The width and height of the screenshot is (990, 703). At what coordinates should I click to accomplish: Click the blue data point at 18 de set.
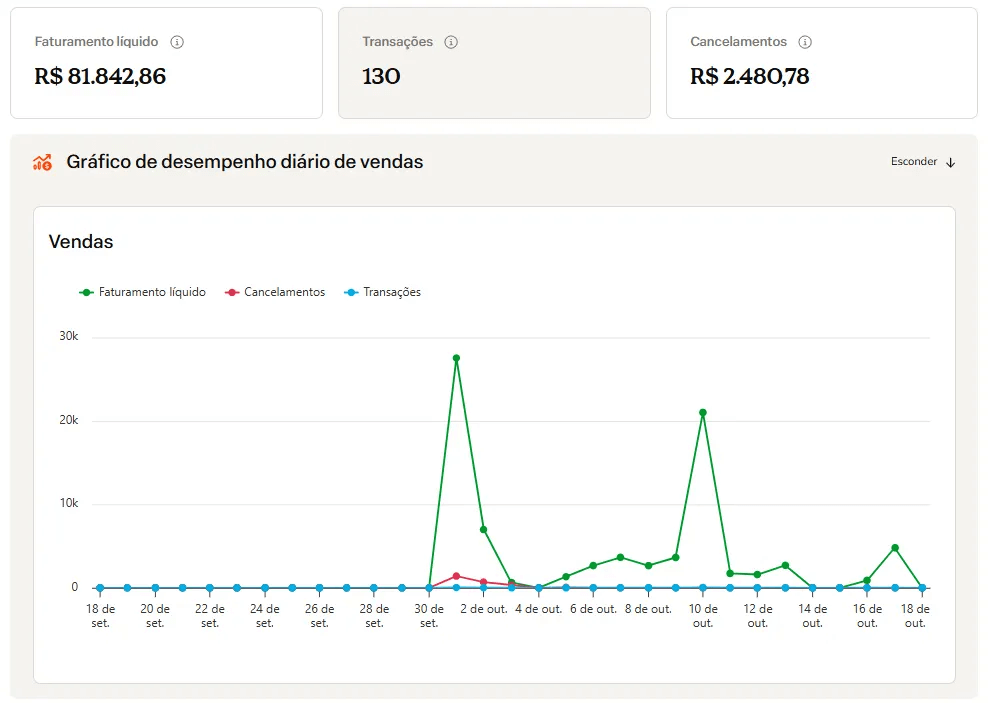(x=100, y=588)
